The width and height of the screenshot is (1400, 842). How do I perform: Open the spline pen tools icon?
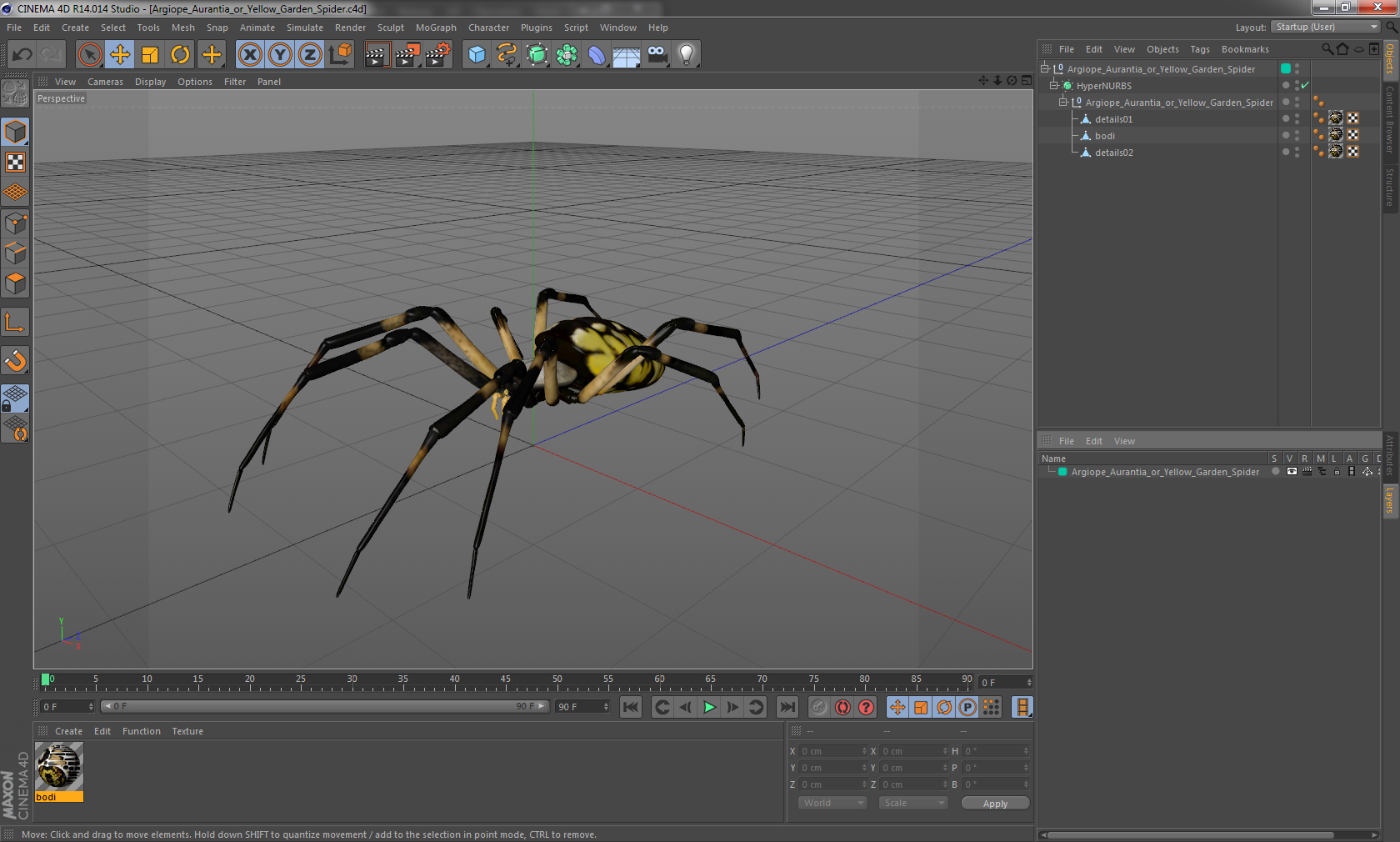pos(507,55)
